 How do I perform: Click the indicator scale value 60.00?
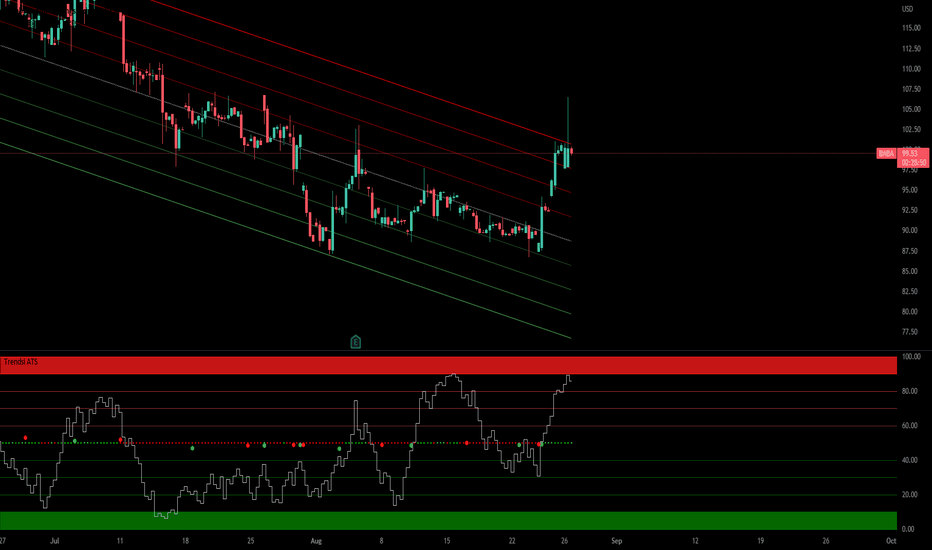(x=909, y=426)
